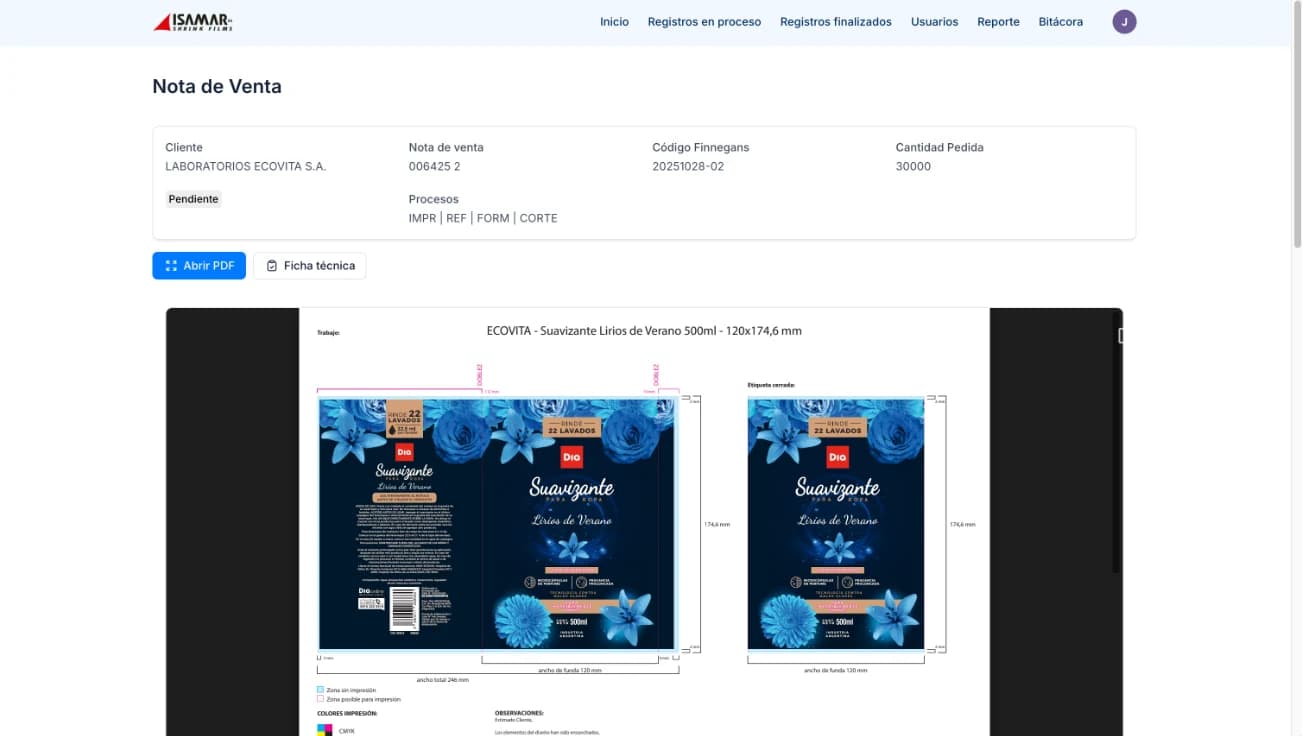Click the processes text IMPR | REF | FORM | CORTE
The height and width of the screenshot is (736, 1302).
pos(483,218)
